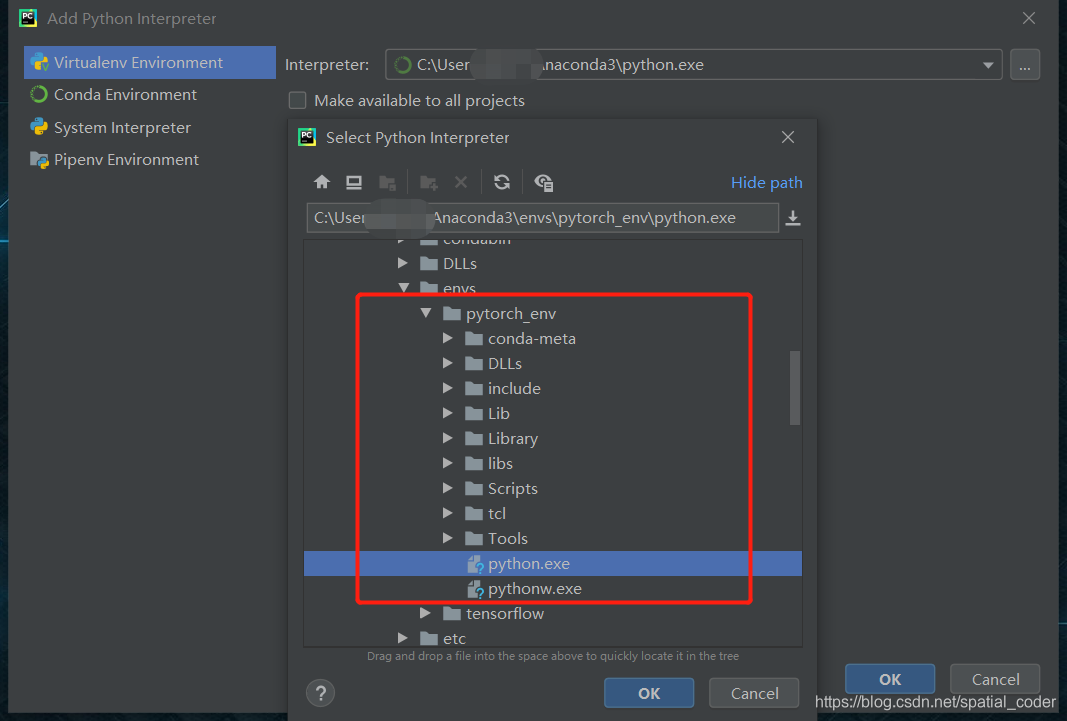Select the tcl folder
The width and height of the screenshot is (1067, 721).
(x=497, y=514)
